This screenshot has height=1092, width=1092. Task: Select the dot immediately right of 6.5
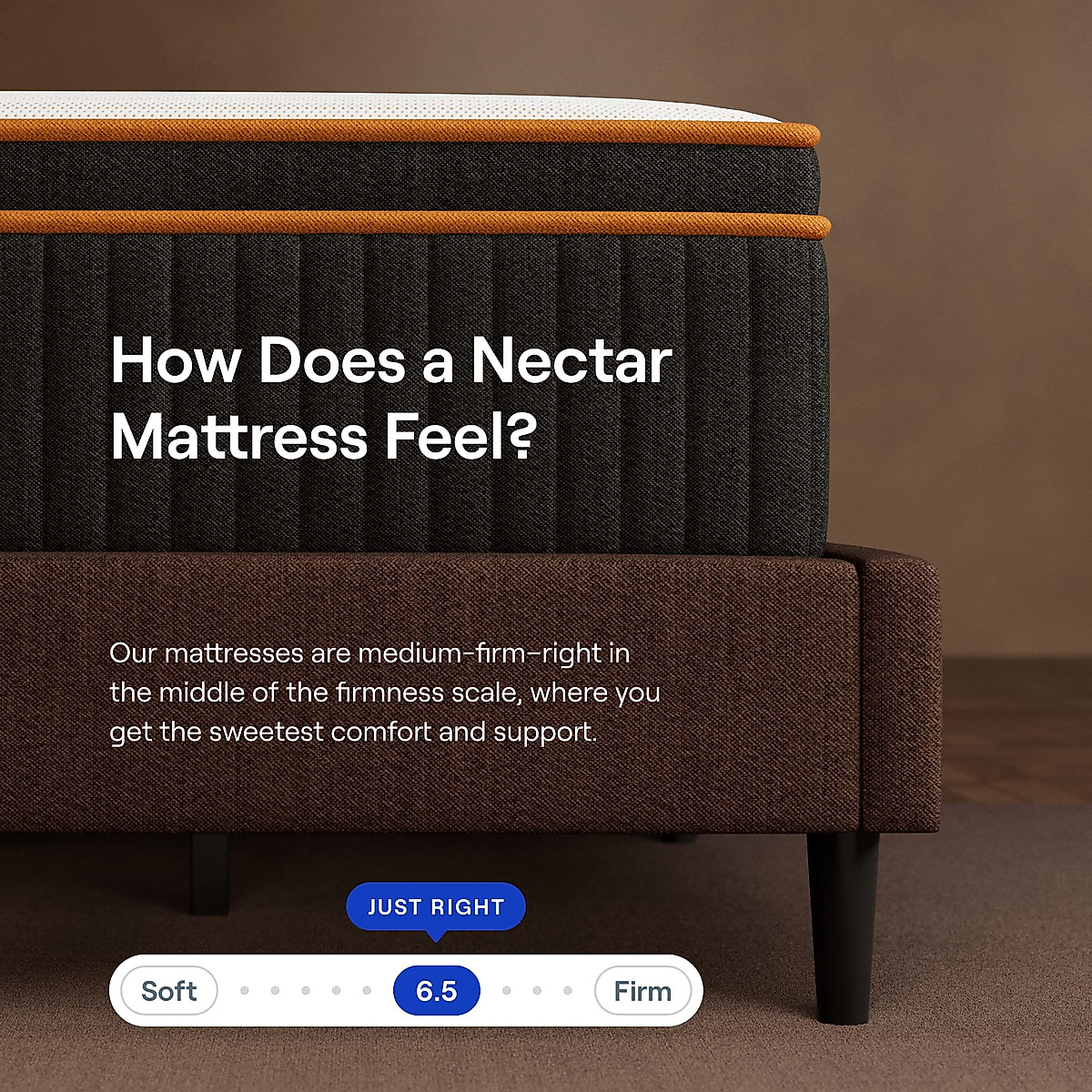point(507,990)
